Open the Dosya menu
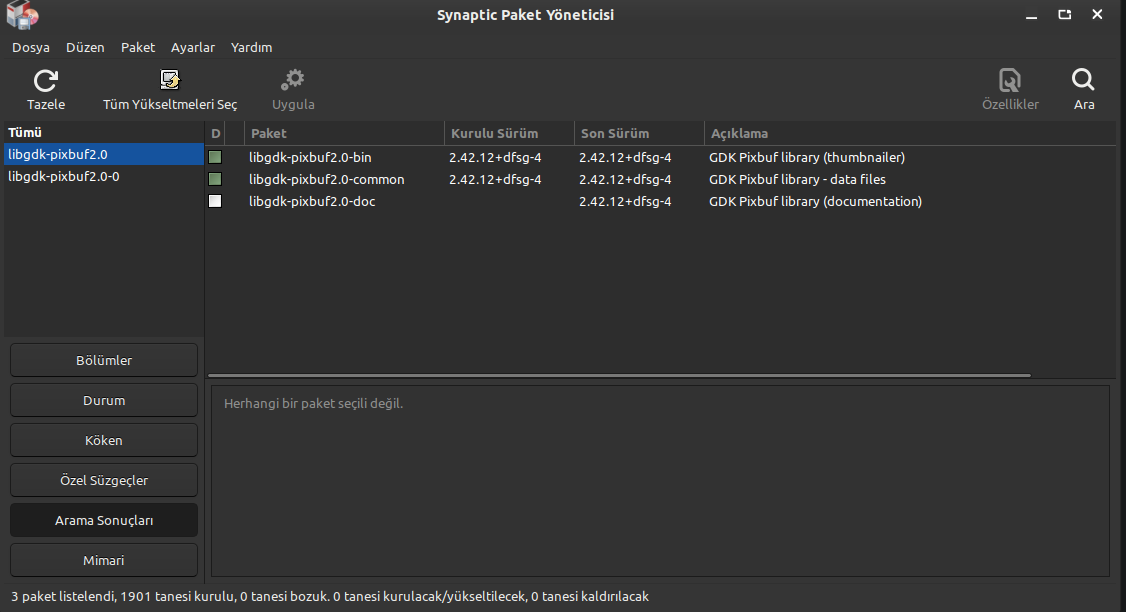This screenshot has width=1126, height=612. pos(31,47)
